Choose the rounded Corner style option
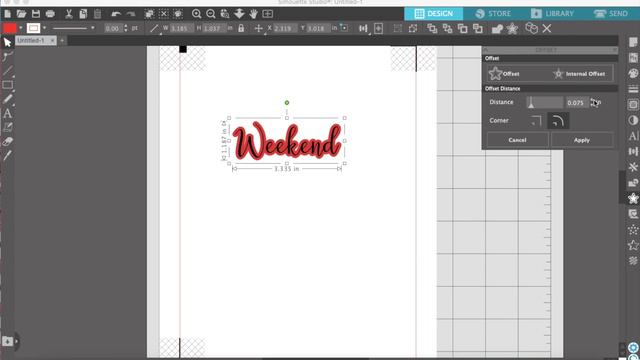640x360 pixels. (x=558, y=121)
